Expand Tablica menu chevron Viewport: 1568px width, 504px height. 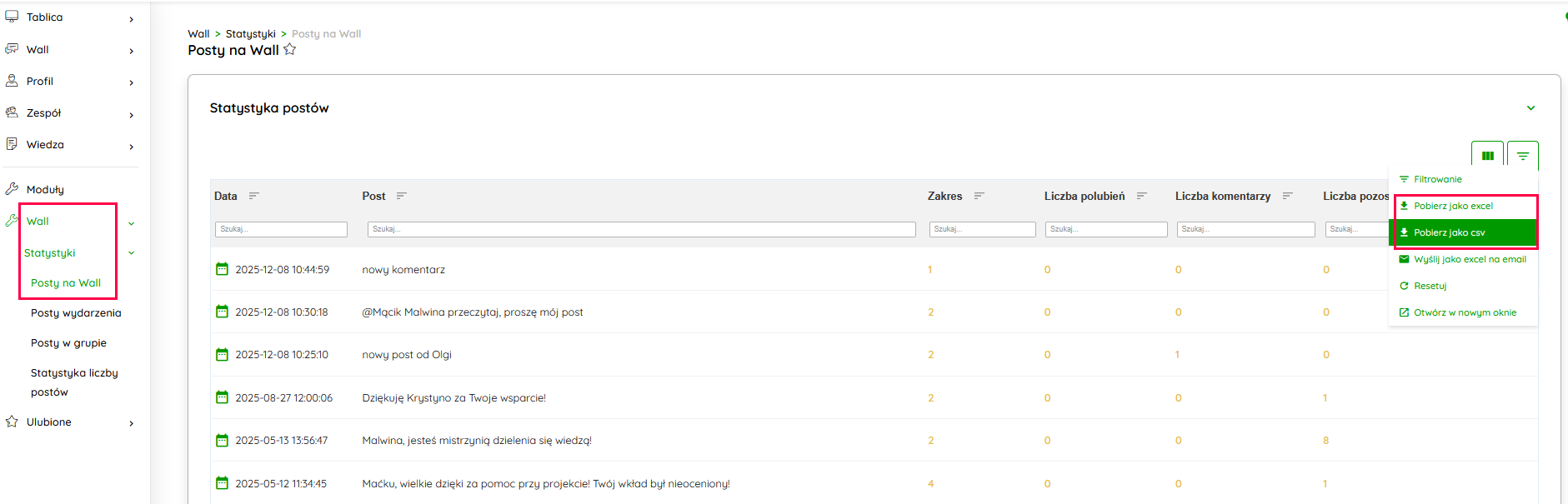click(132, 19)
